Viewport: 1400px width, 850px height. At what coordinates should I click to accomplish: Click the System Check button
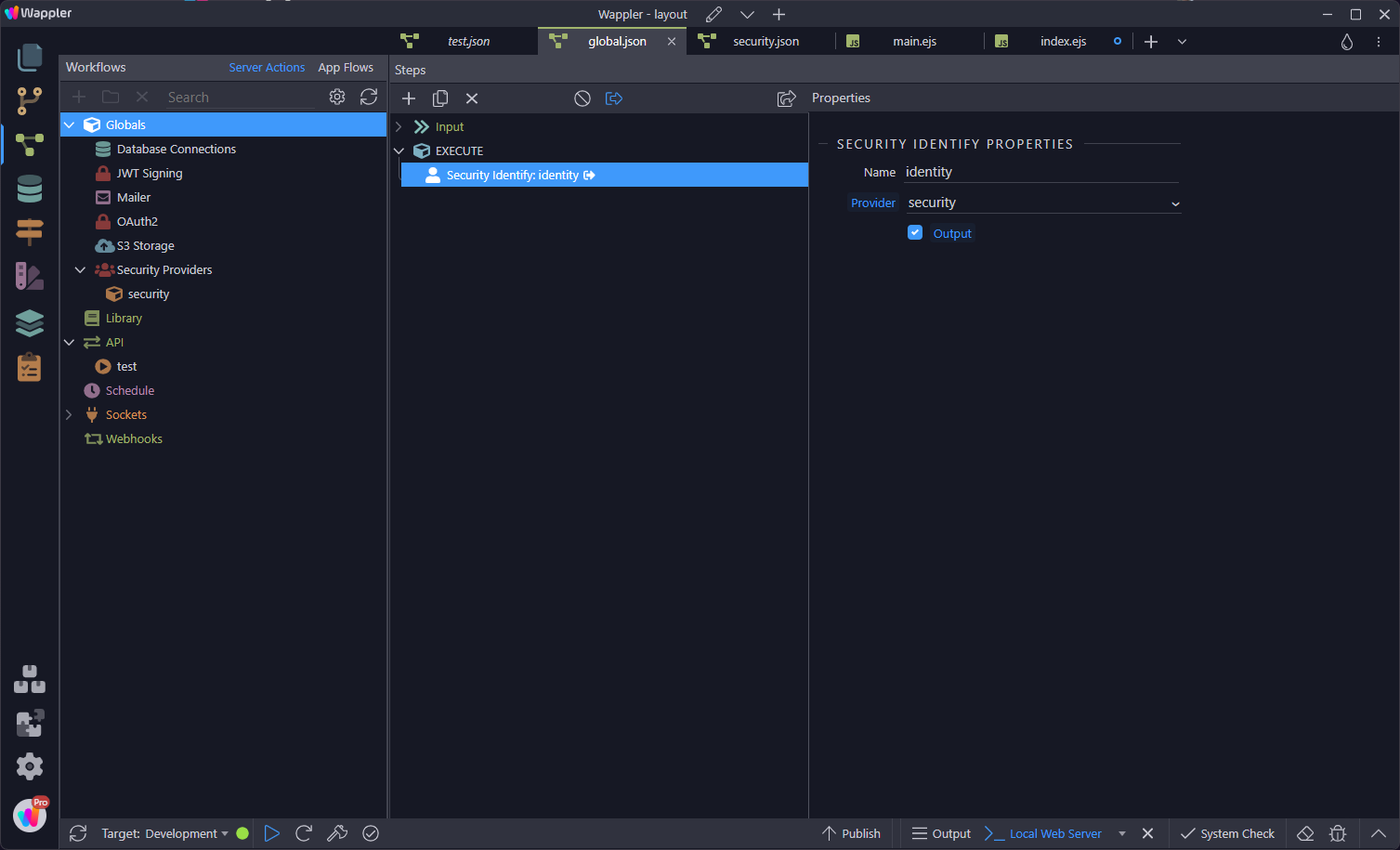pyautogui.click(x=1227, y=833)
